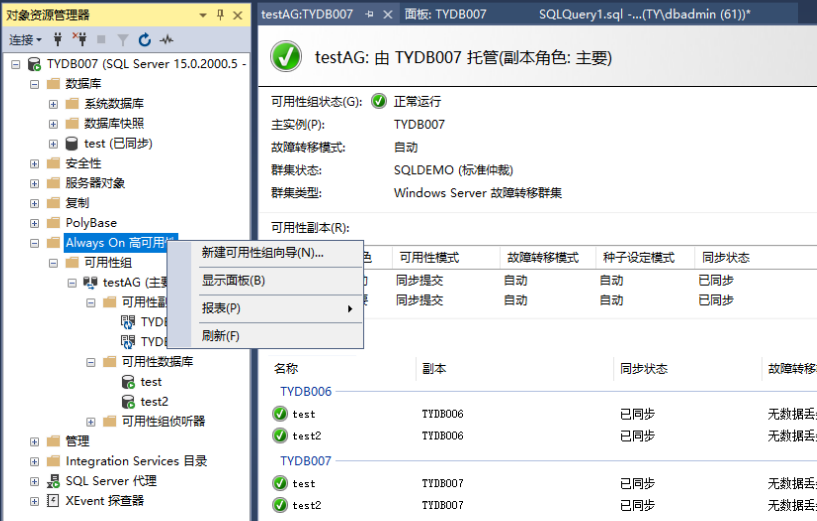Close the 对象资源管理器 panel
The height and width of the screenshot is (521, 817).
238,16
